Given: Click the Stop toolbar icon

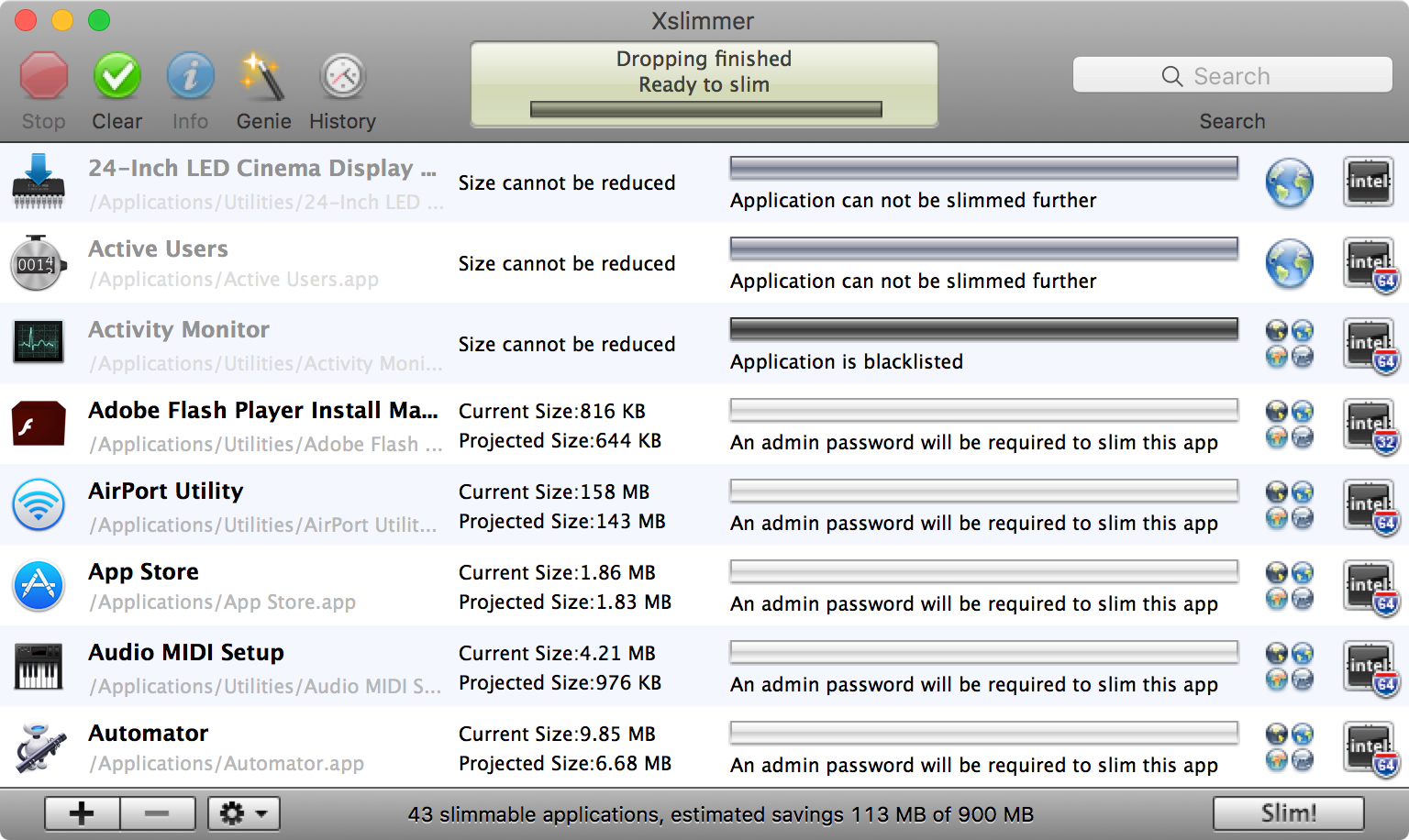Looking at the screenshot, I should click(x=44, y=76).
